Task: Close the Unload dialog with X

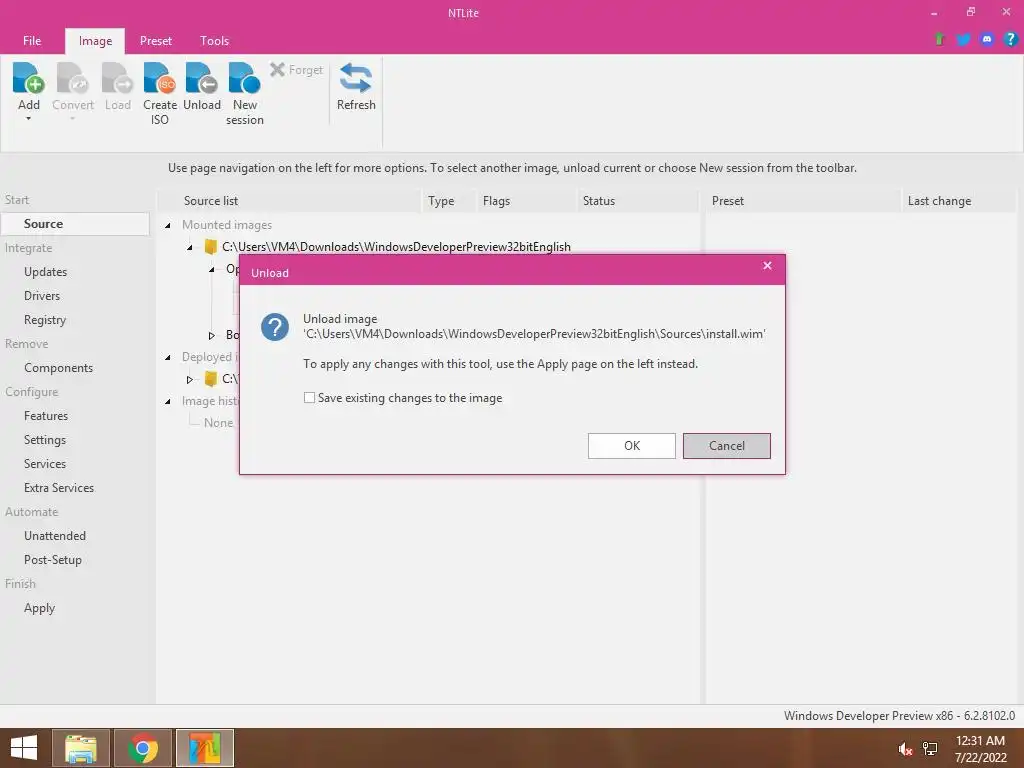Action: pos(767,266)
